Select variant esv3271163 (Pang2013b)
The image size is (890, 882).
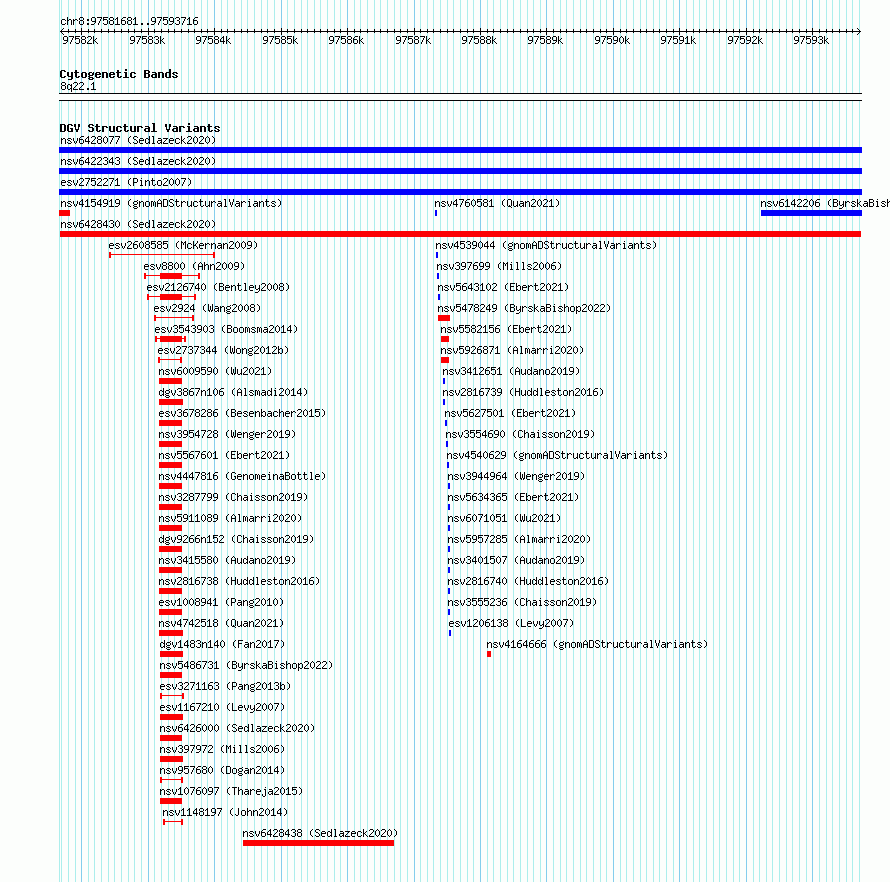[x=225, y=686]
